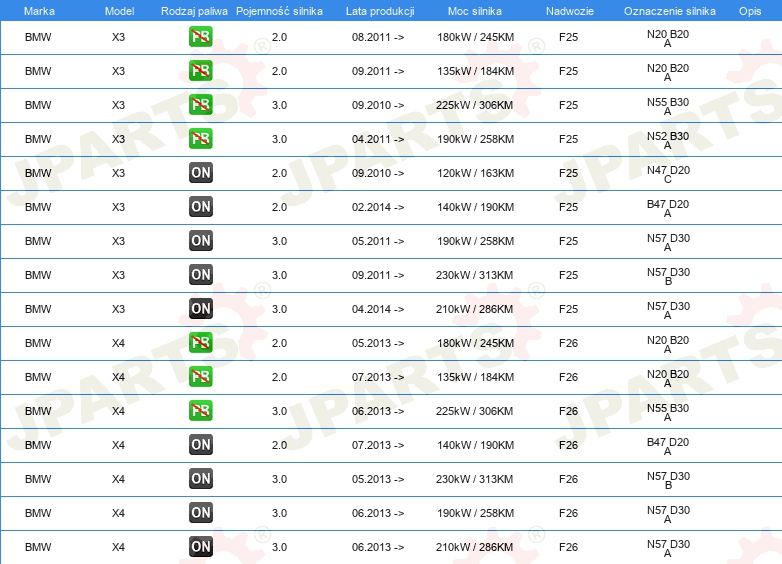782x564 pixels.
Task: Click F26 body cell in X4 190KM row
Action: [x=568, y=445]
